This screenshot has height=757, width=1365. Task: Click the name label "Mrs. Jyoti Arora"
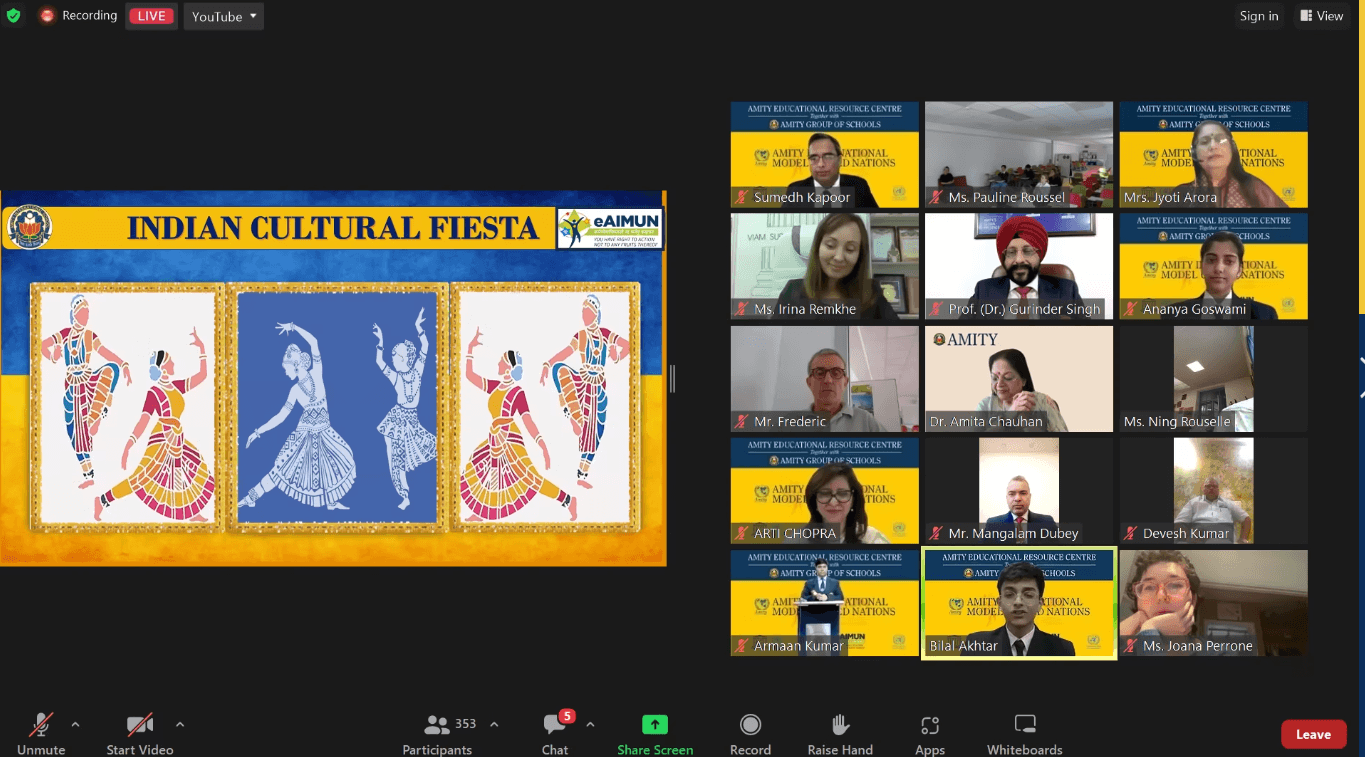(x=1170, y=198)
